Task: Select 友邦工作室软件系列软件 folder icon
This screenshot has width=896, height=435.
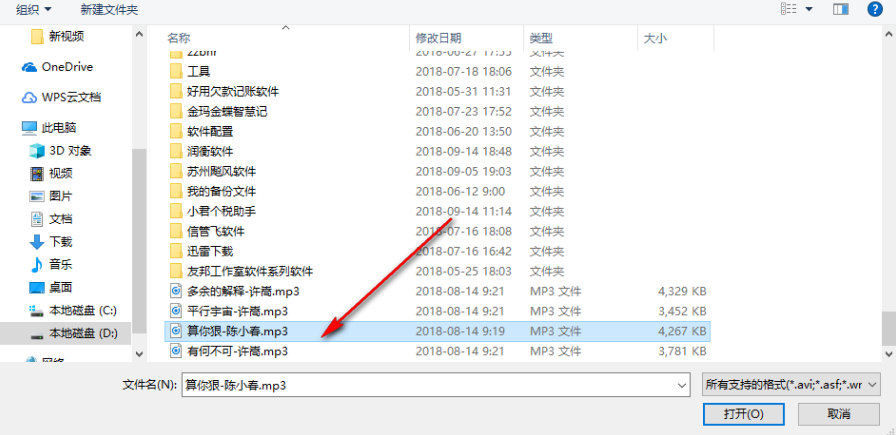Action: [x=176, y=271]
